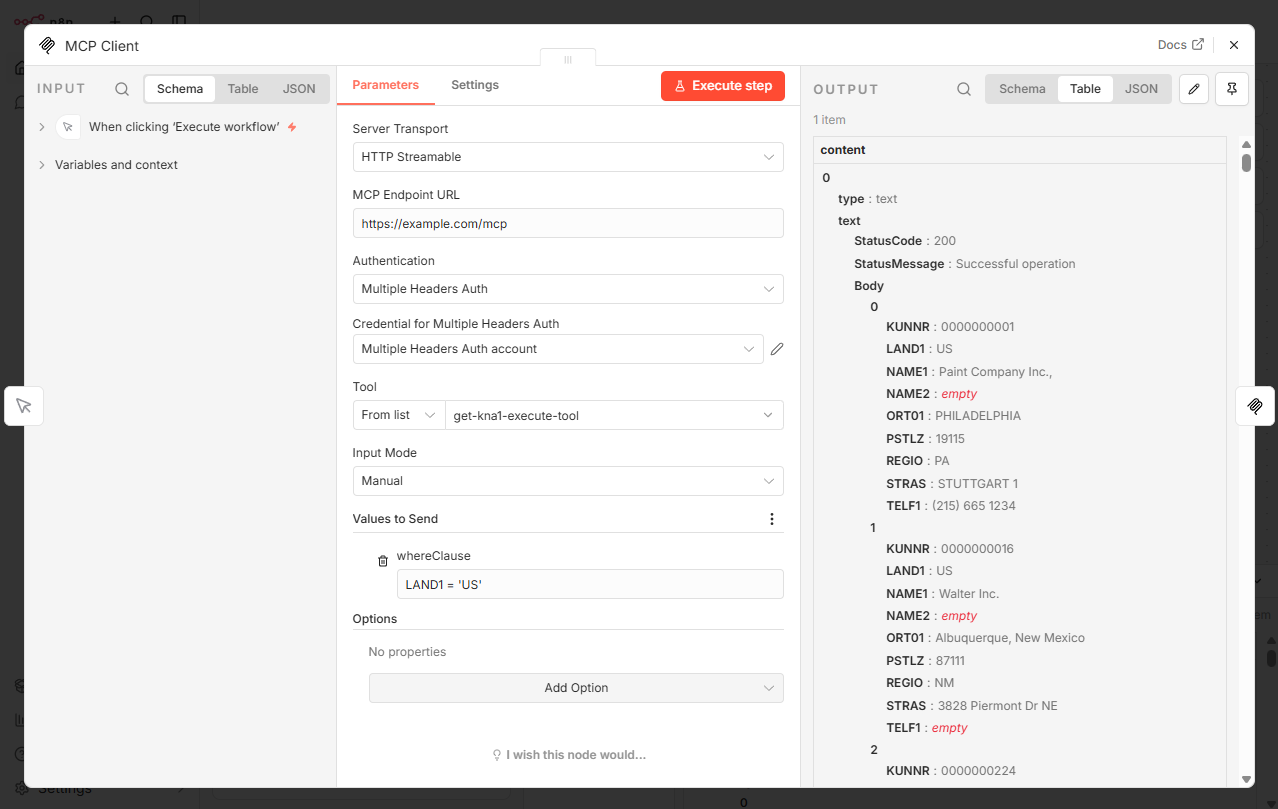Screen dimensions: 1278x809
Task: Click previous node trigger button on left edge
Action: pyautogui.click(x=24, y=406)
